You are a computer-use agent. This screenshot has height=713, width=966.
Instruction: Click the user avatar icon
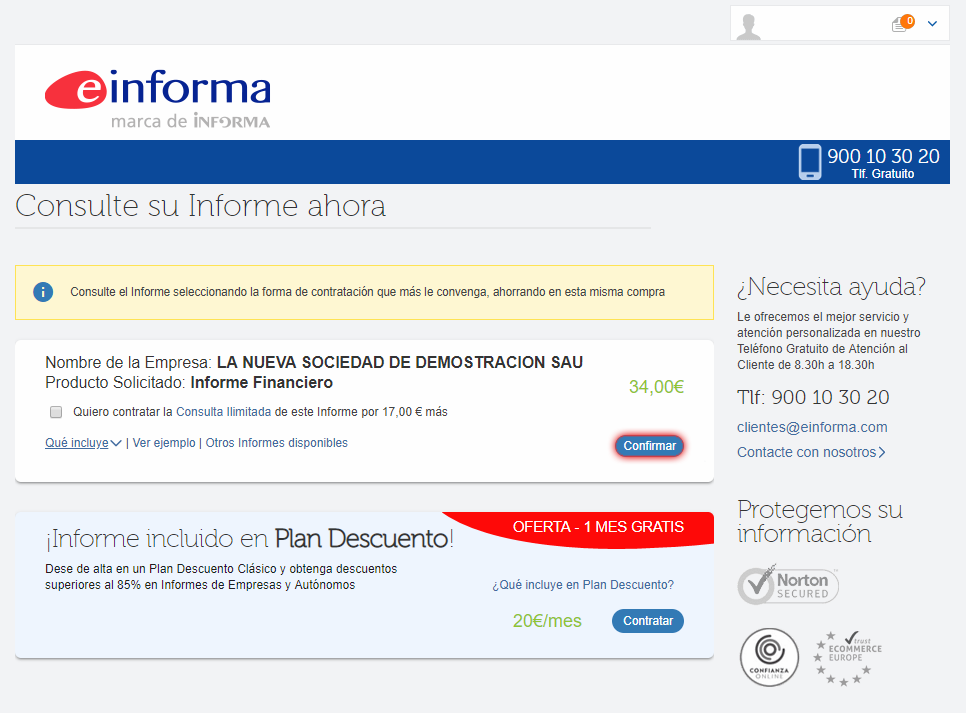click(749, 27)
